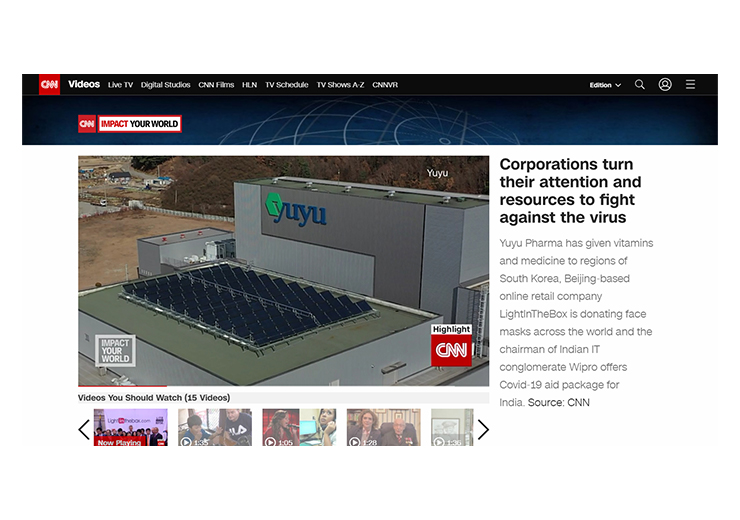
Task: Go to previous videos with left arrow
Action: (x=84, y=429)
